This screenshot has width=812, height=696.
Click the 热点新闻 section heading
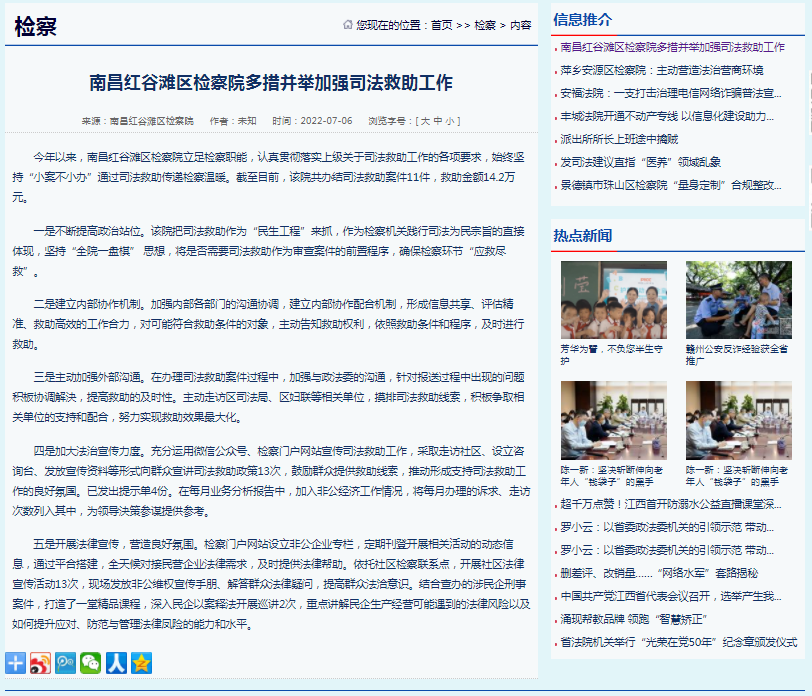(x=583, y=236)
